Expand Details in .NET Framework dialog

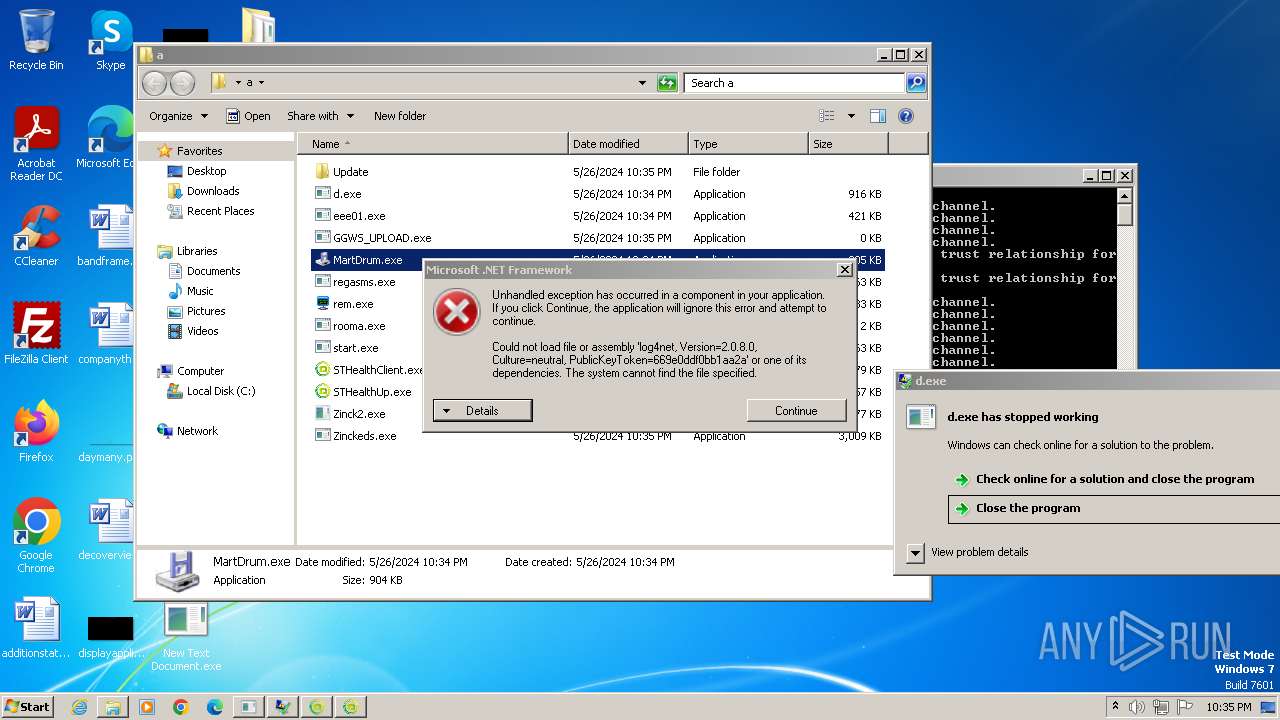pos(482,411)
